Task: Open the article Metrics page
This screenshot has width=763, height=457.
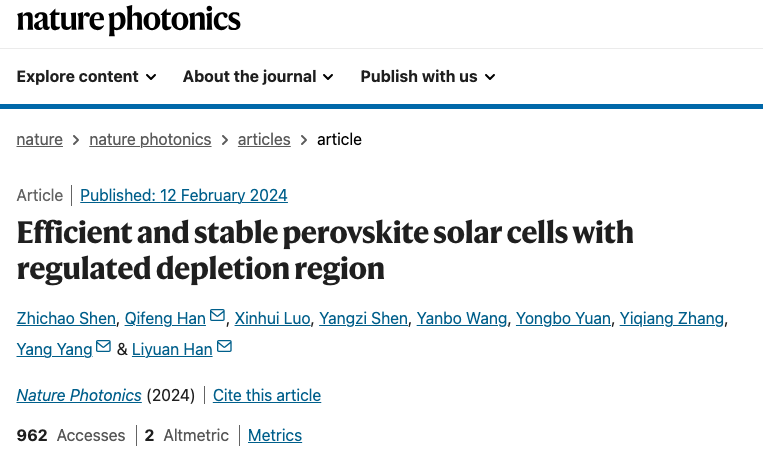Action: [275, 435]
